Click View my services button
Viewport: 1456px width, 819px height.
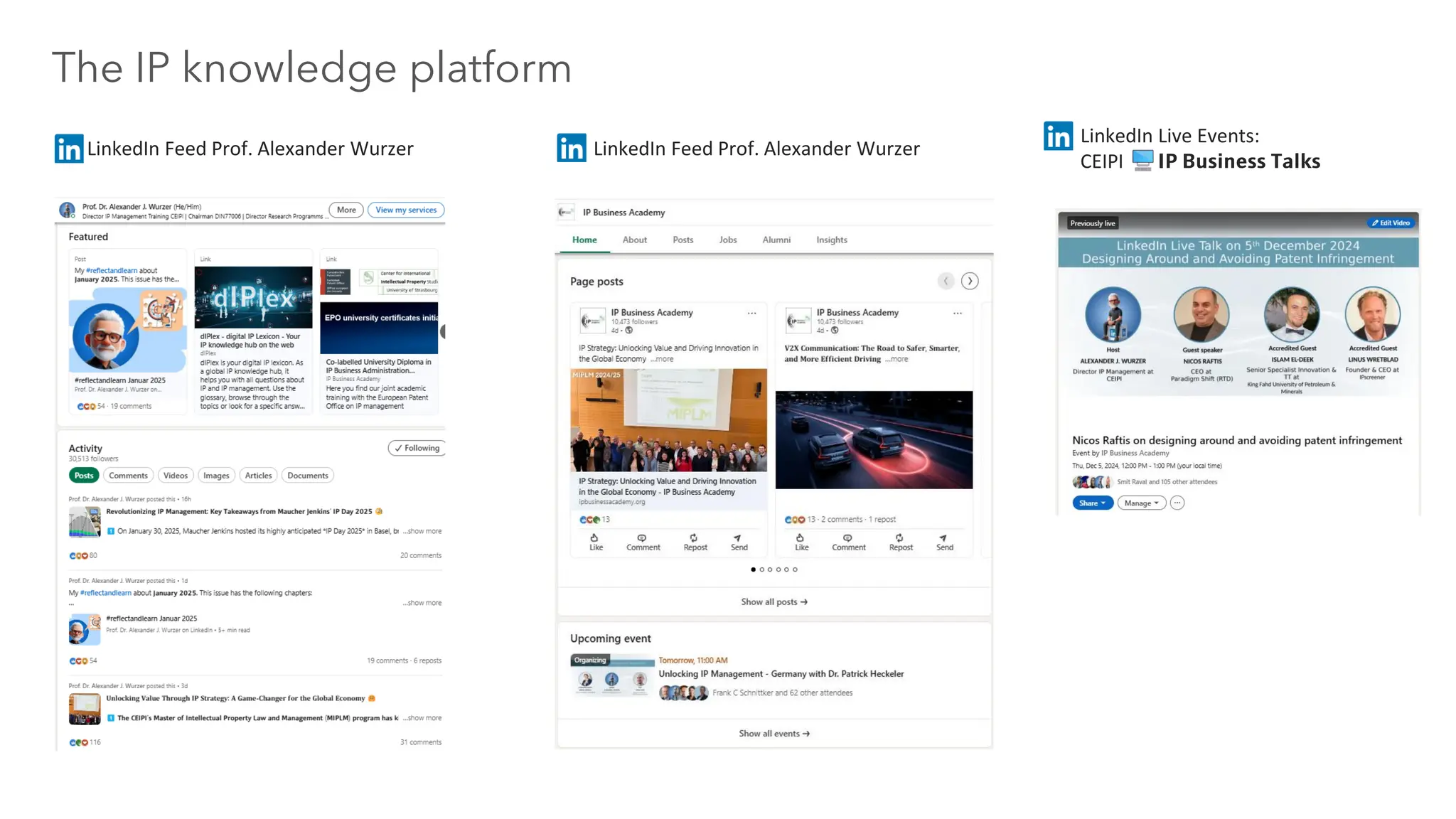pos(406,210)
